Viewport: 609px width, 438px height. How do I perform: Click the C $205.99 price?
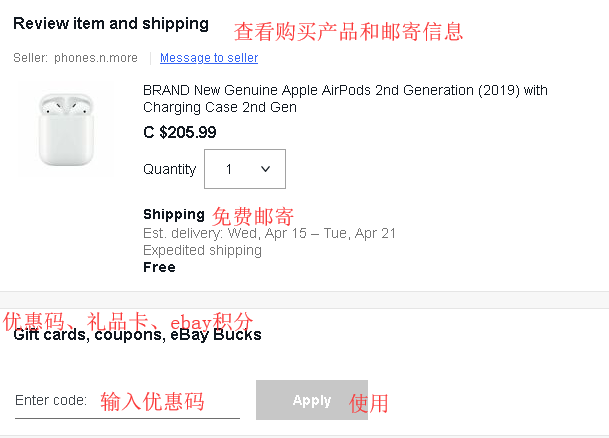tap(180, 132)
